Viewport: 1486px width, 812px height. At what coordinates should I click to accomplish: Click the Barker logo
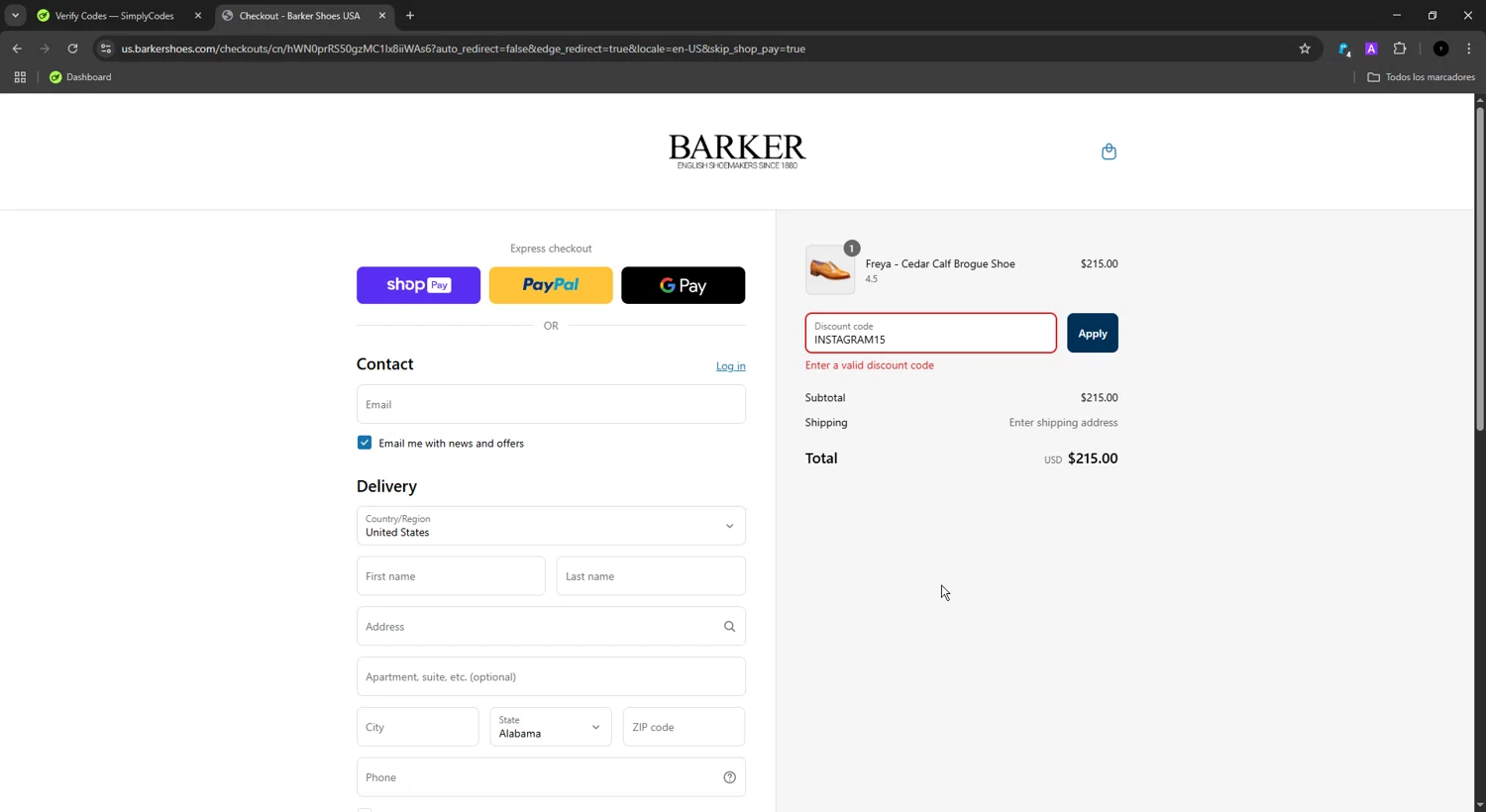point(737,152)
